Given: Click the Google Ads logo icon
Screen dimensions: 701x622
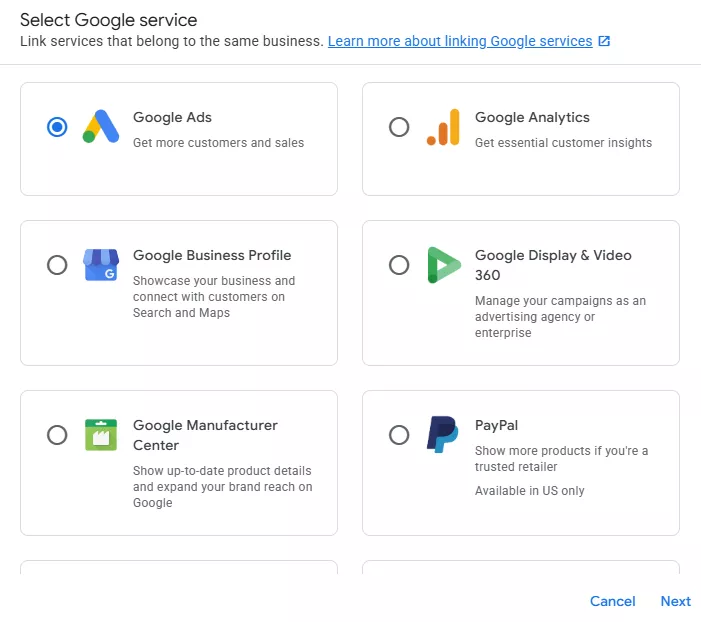Looking at the screenshot, I should [x=100, y=127].
